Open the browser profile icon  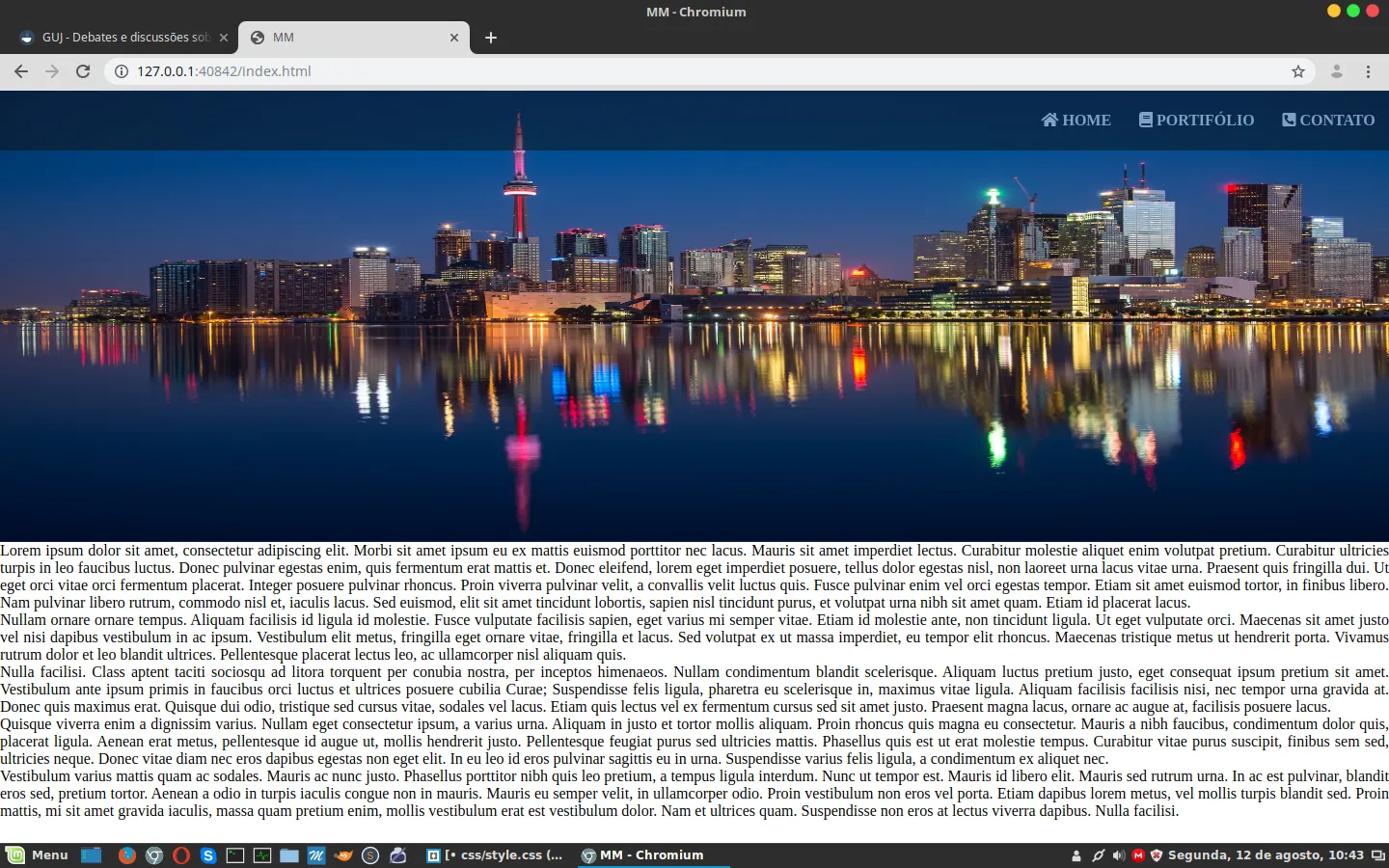tap(1337, 71)
